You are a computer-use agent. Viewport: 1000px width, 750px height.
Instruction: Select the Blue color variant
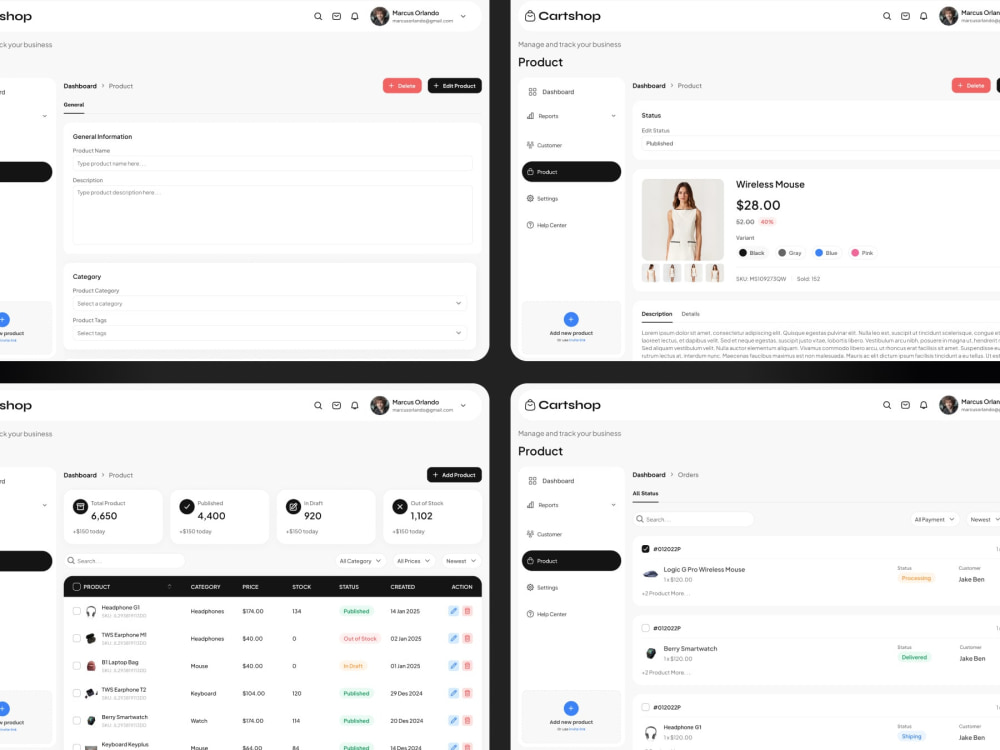(x=827, y=253)
